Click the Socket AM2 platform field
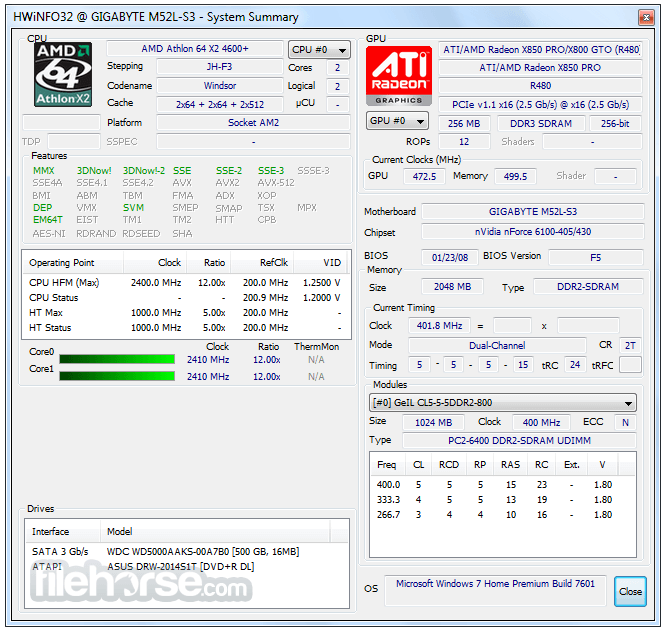Viewport: 665px width, 632px height. [x=253, y=123]
